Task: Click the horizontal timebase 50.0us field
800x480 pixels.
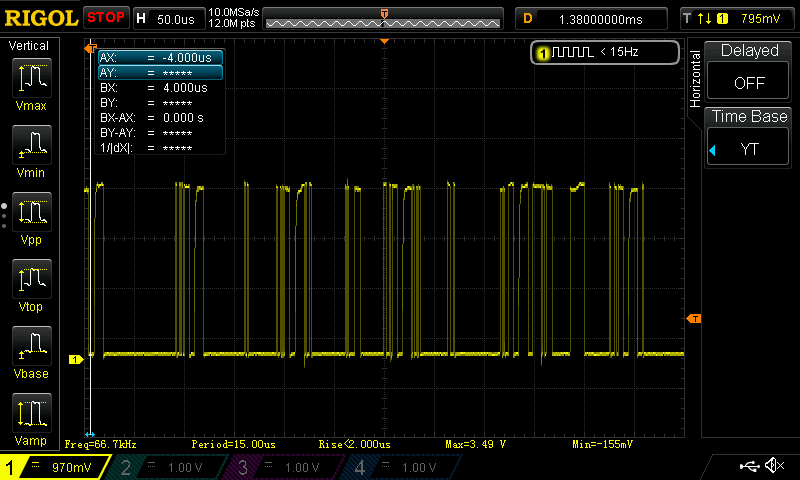Action: [x=170, y=19]
